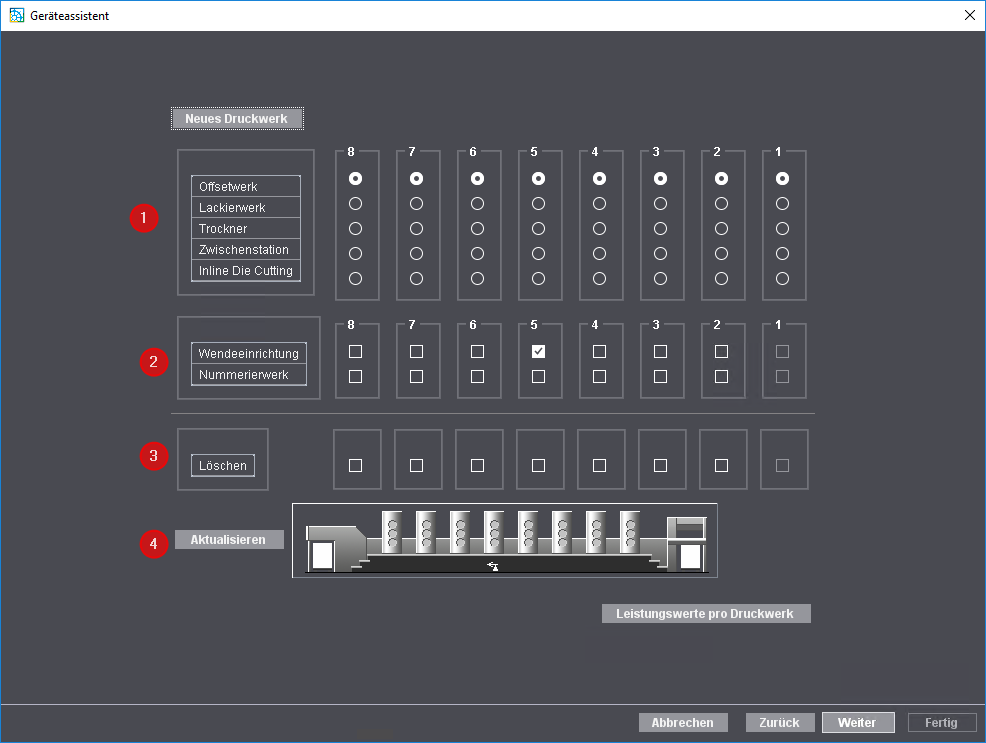Select Zwischenstation for unit 4
The image size is (986, 743).
(599, 253)
